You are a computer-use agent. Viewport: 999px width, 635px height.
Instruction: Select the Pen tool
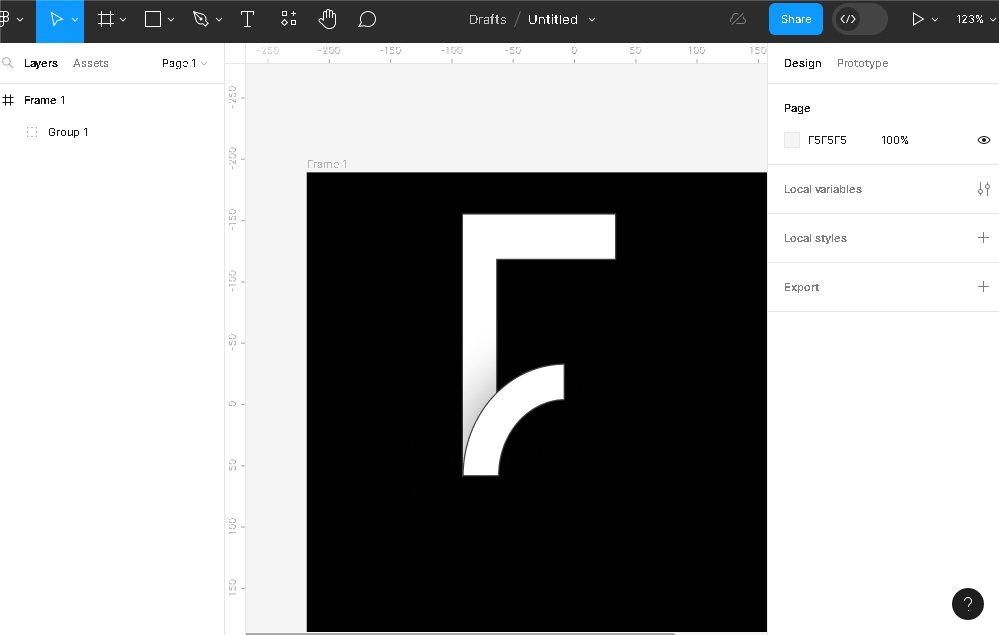[200, 19]
